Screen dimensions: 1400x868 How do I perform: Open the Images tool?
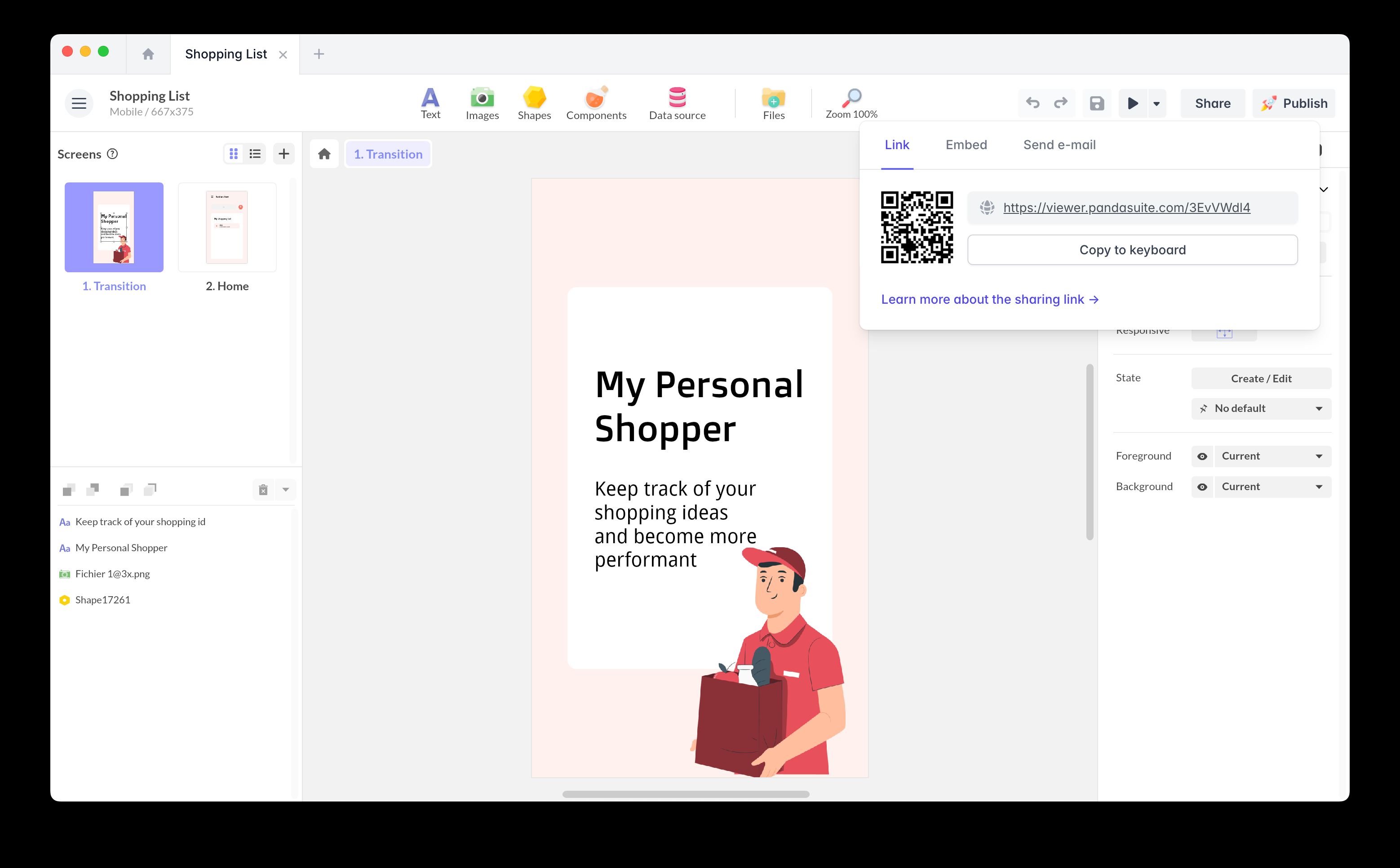[482, 103]
